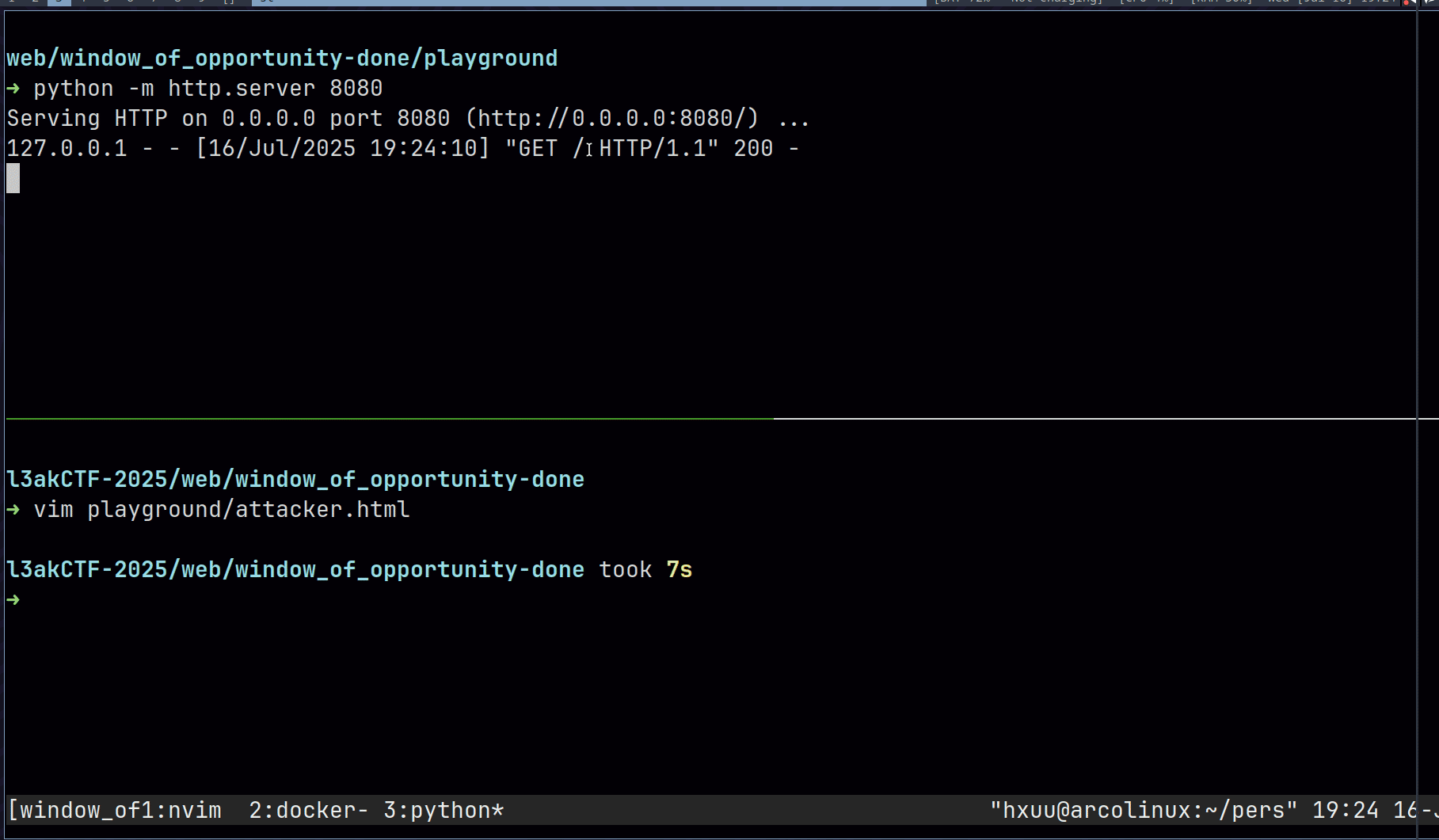Screen dimensions: 1439x840
Task: Click the green prompt arrow before python command
Action: (x=13, y=88)
